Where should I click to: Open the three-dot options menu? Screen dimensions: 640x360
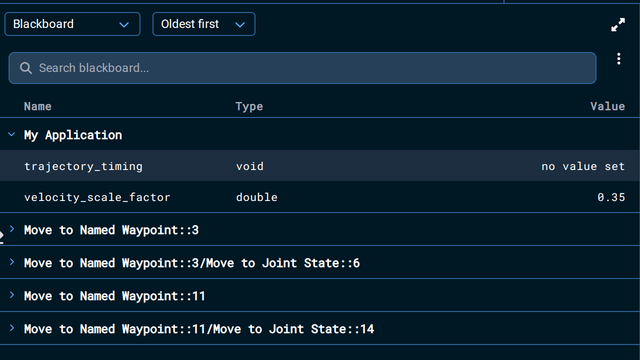pos(619,59)
